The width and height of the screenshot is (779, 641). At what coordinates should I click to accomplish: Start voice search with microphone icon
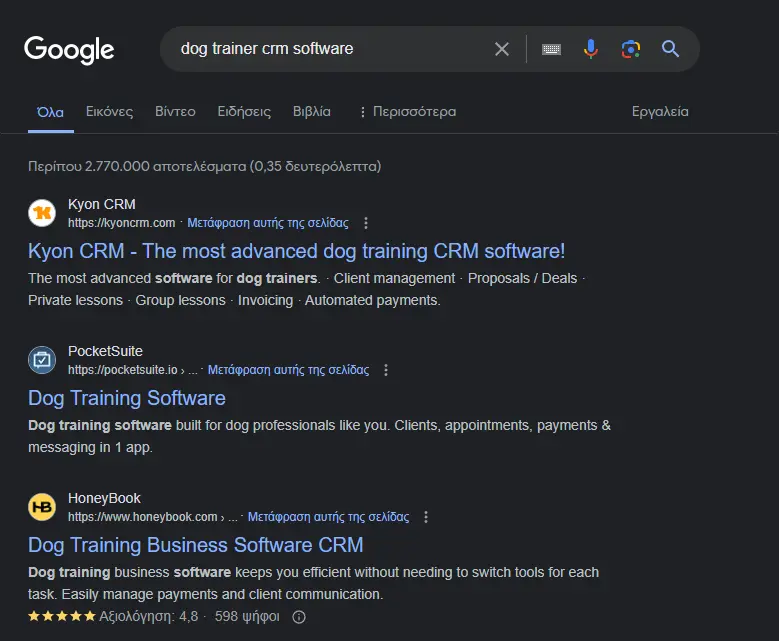[591, 49]
